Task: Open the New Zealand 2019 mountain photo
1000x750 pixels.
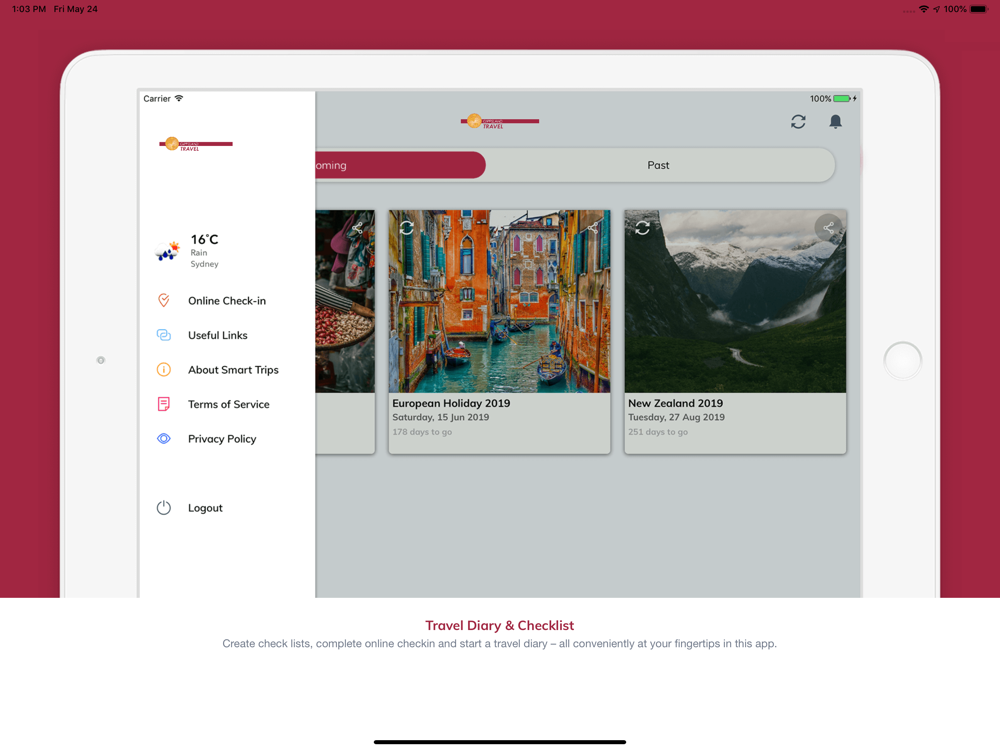Action: [x=735, y=301]
